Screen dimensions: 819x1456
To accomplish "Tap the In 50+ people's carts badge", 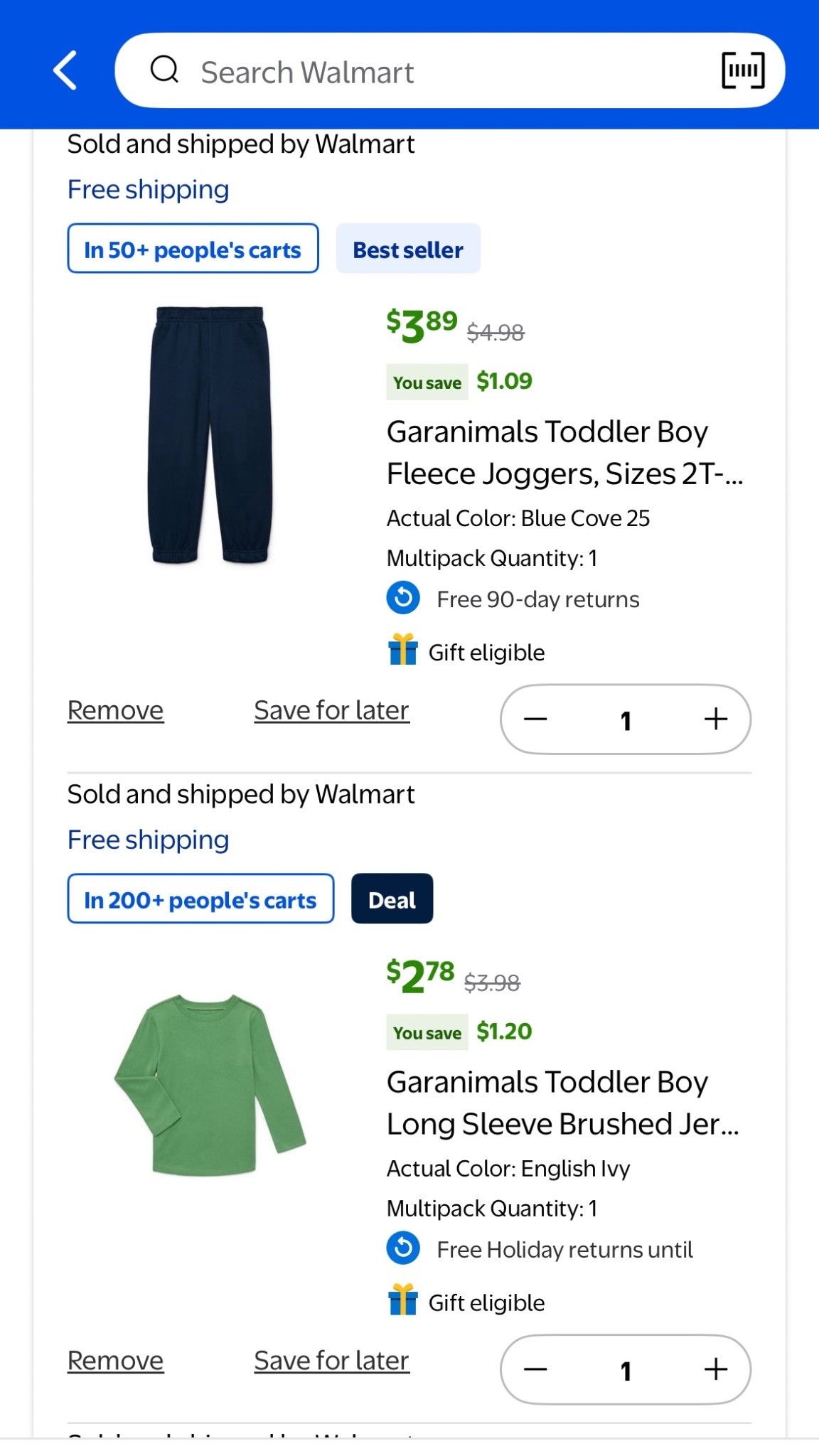I will coord(192,249).
